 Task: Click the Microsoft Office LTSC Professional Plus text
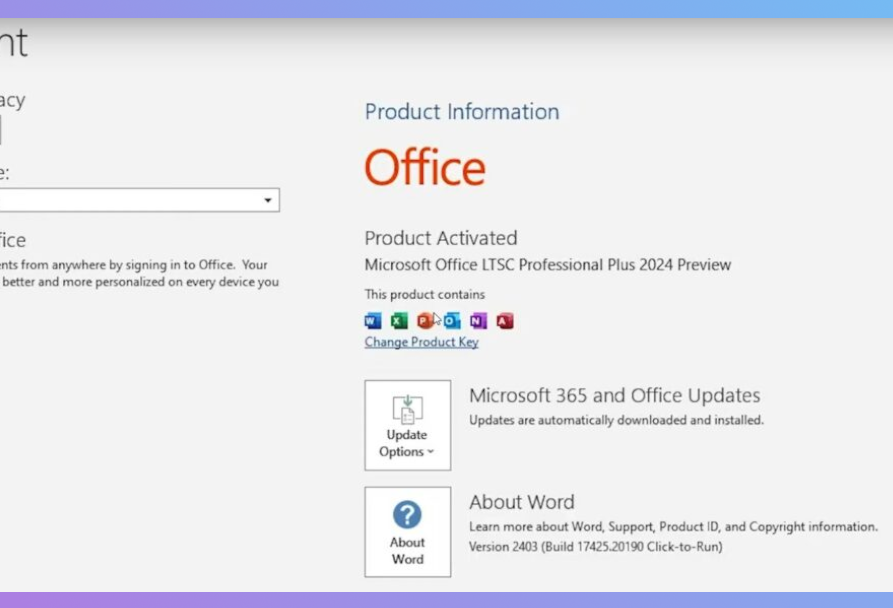click(x=547, y=265)
